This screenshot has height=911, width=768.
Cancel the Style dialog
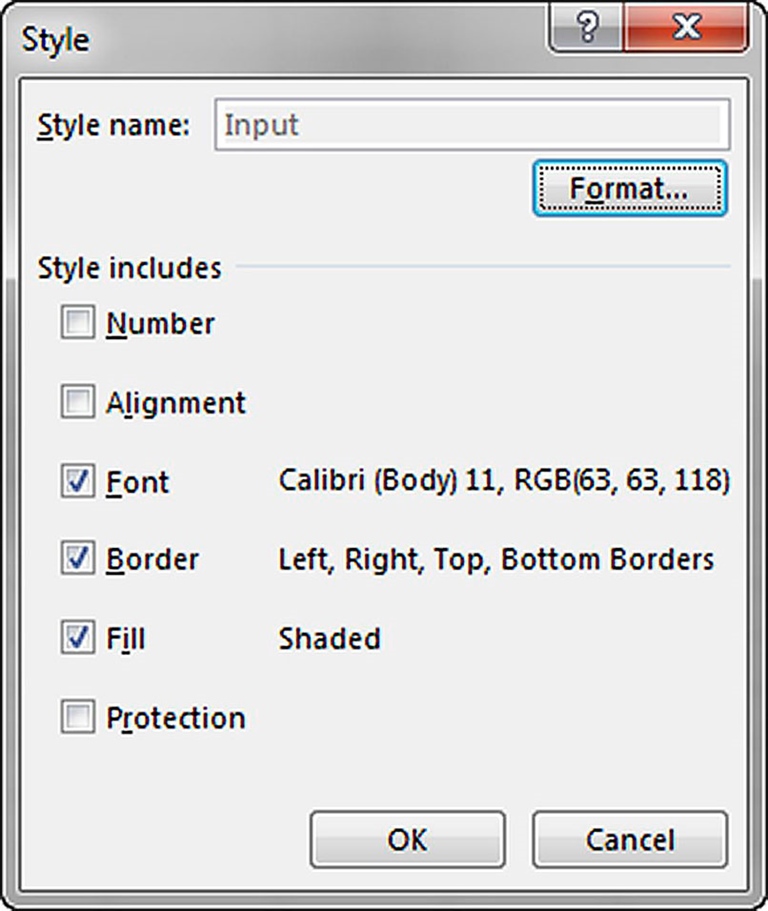[629, 840]
